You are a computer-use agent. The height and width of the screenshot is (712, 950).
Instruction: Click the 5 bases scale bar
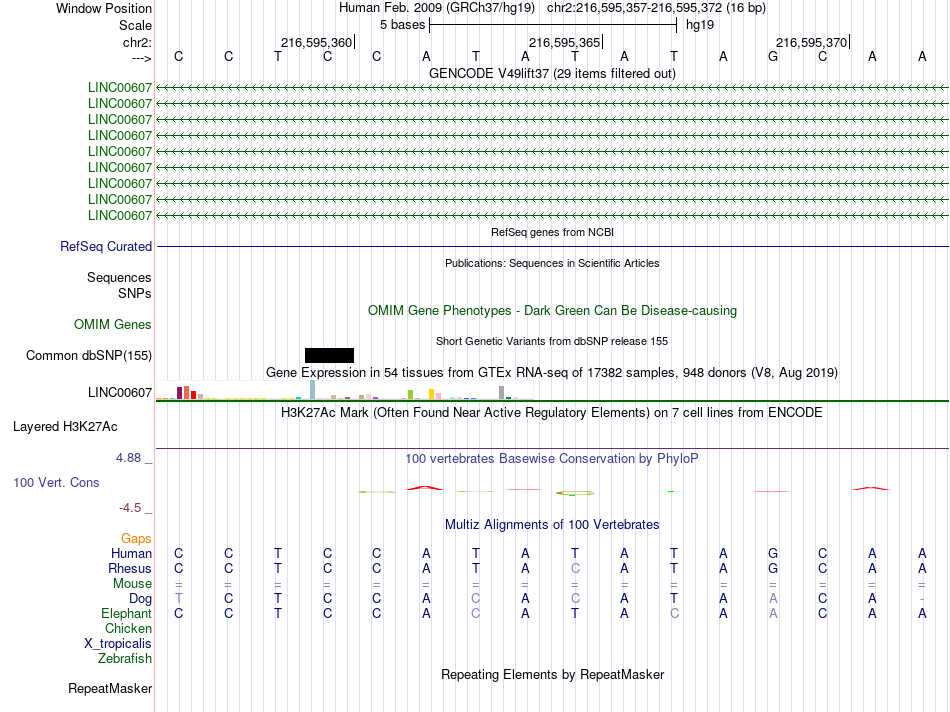point(553,25)
